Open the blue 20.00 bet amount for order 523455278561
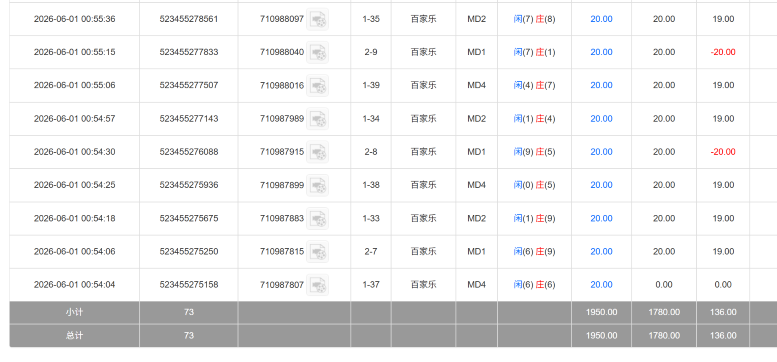777x362 pixels. 601,19
